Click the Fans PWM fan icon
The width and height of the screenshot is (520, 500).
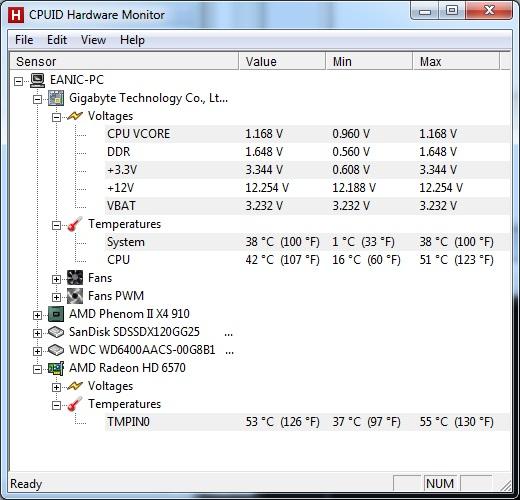tap(75, 296)
